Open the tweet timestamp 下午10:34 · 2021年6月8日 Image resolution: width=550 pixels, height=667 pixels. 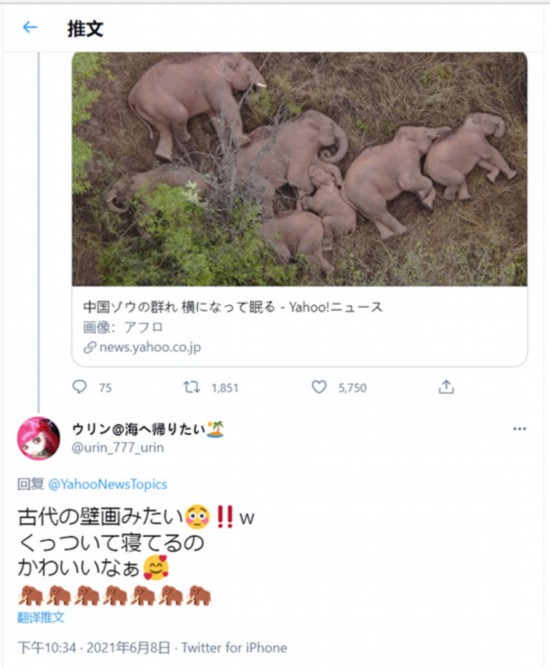tap(94, 647)
